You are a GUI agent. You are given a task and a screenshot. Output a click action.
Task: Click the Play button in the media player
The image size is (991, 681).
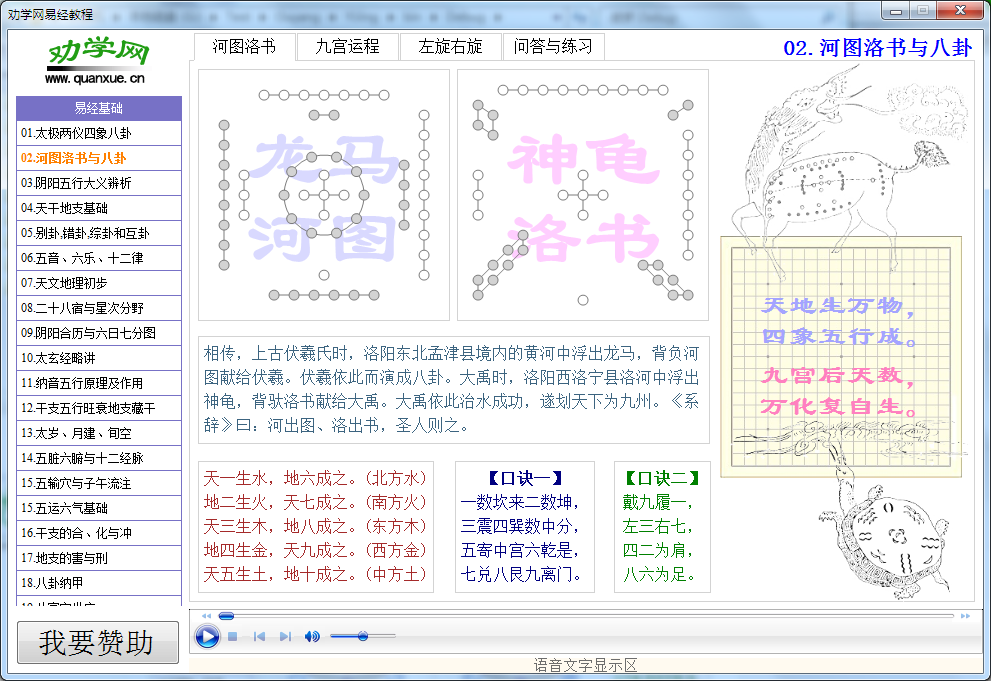[x=207, y=635]
